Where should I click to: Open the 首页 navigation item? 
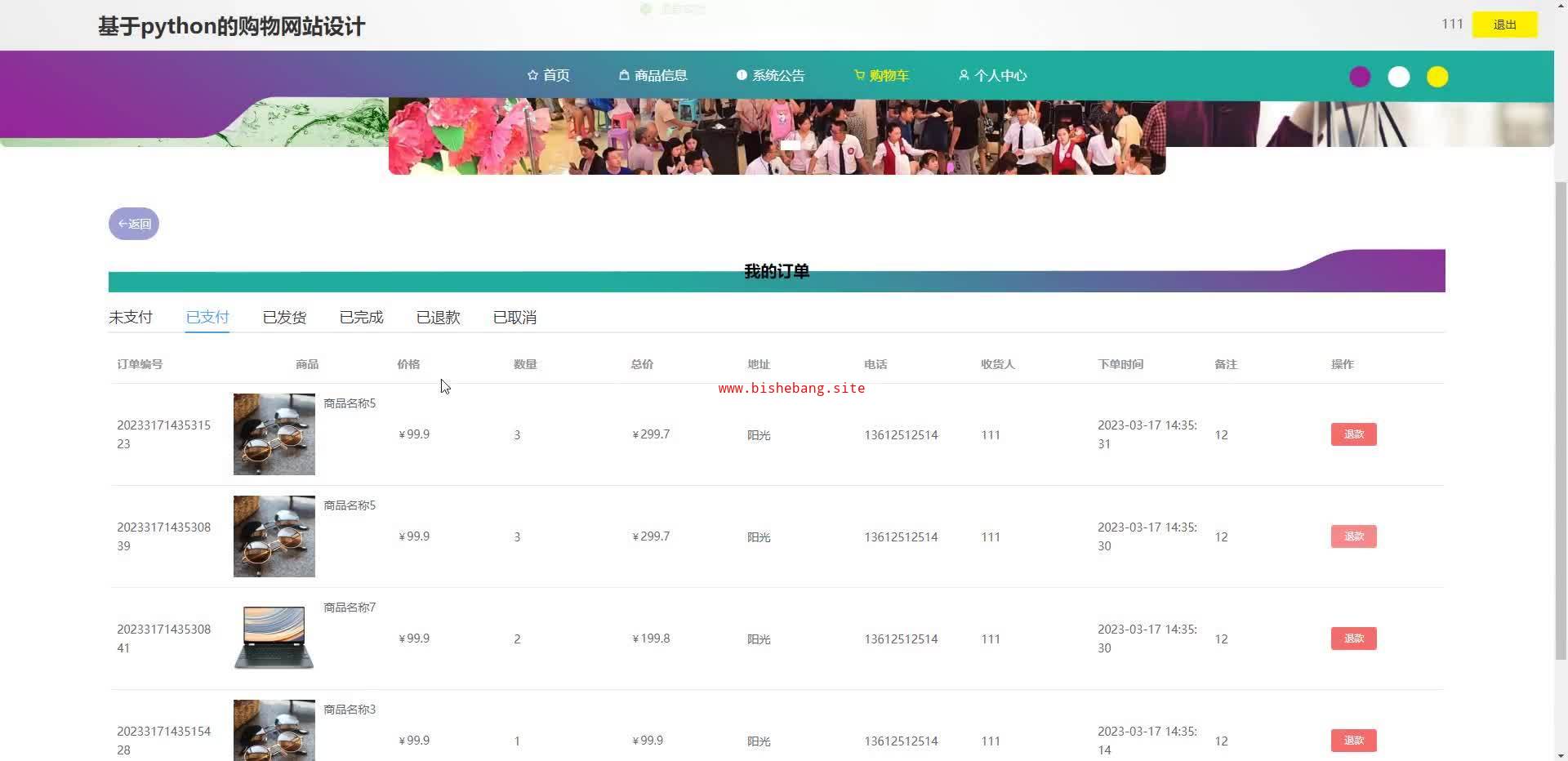[549, 75]
